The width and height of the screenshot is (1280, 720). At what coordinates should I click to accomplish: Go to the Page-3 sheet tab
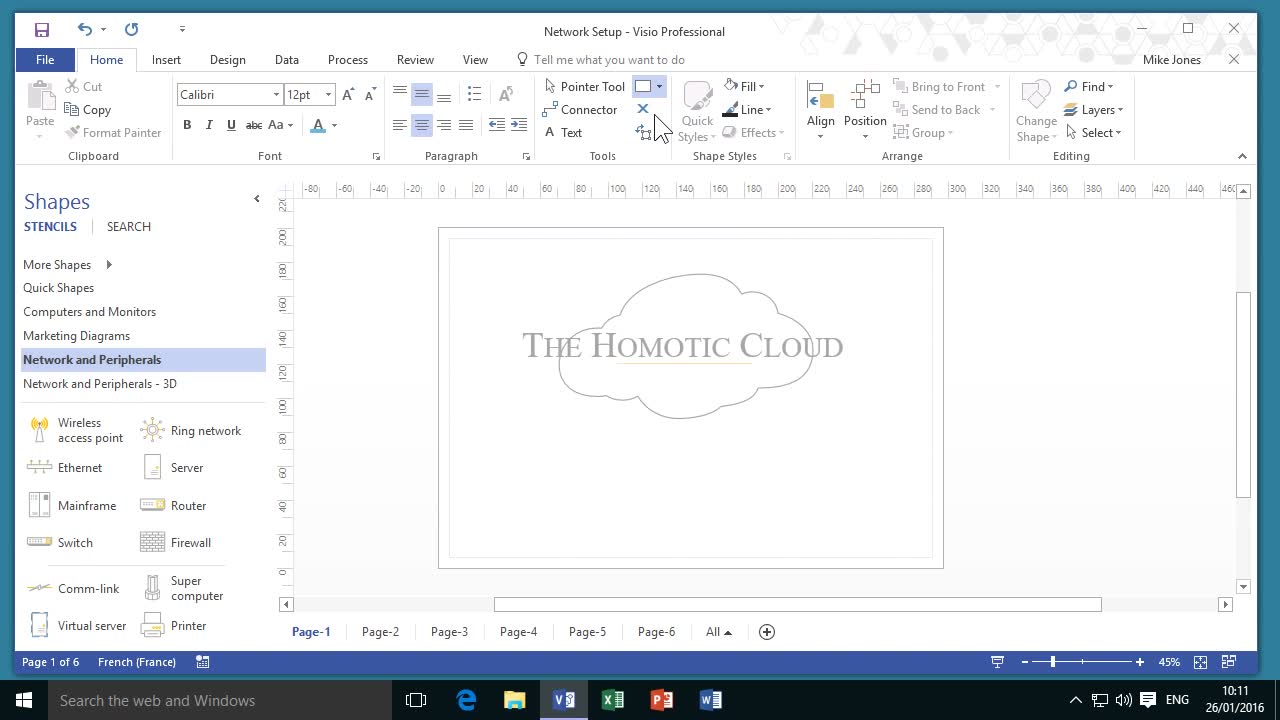click(449, 632)
